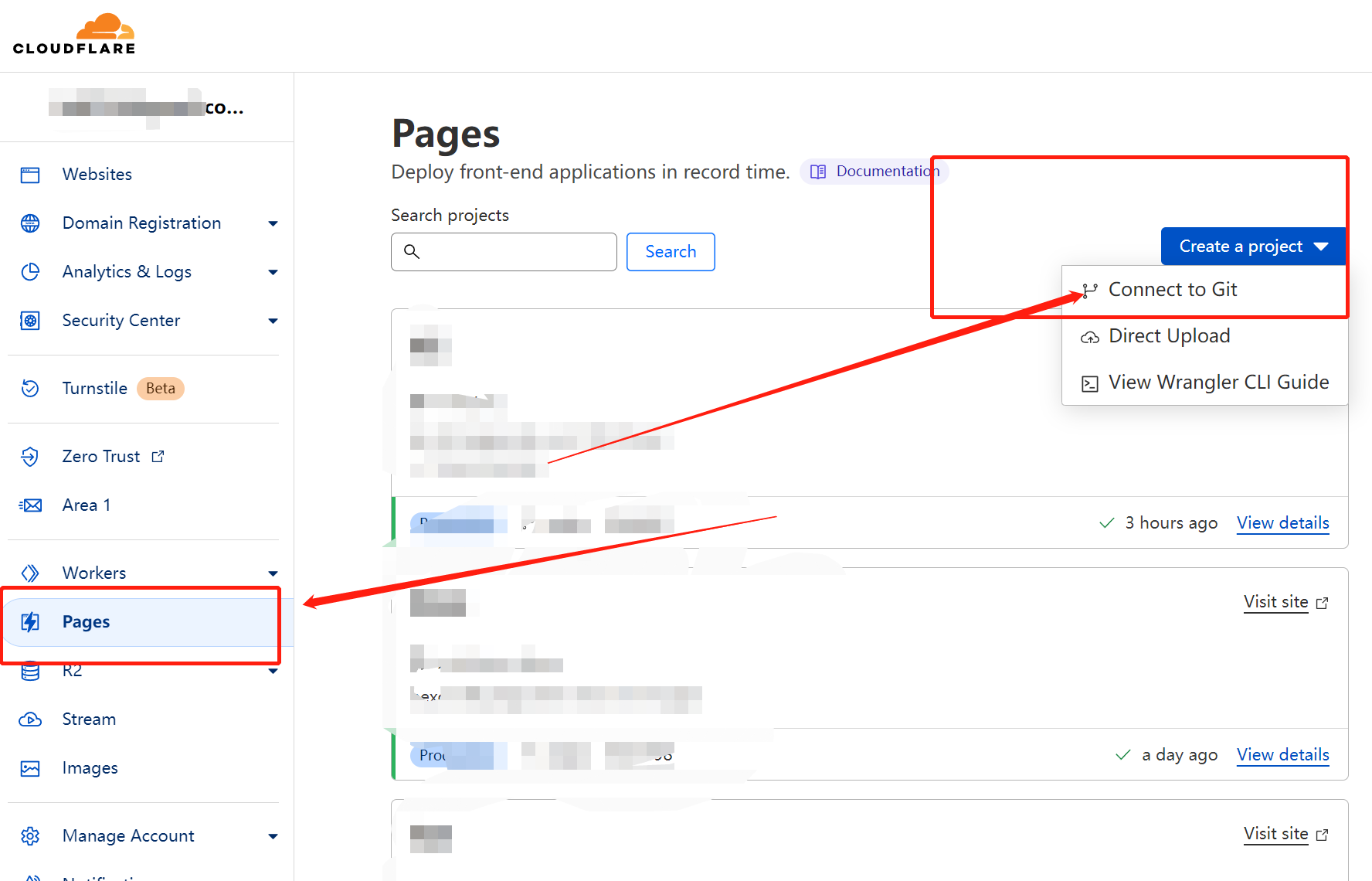
Task: Click the Git branch icon
Action: click(x=1090, y=291)
